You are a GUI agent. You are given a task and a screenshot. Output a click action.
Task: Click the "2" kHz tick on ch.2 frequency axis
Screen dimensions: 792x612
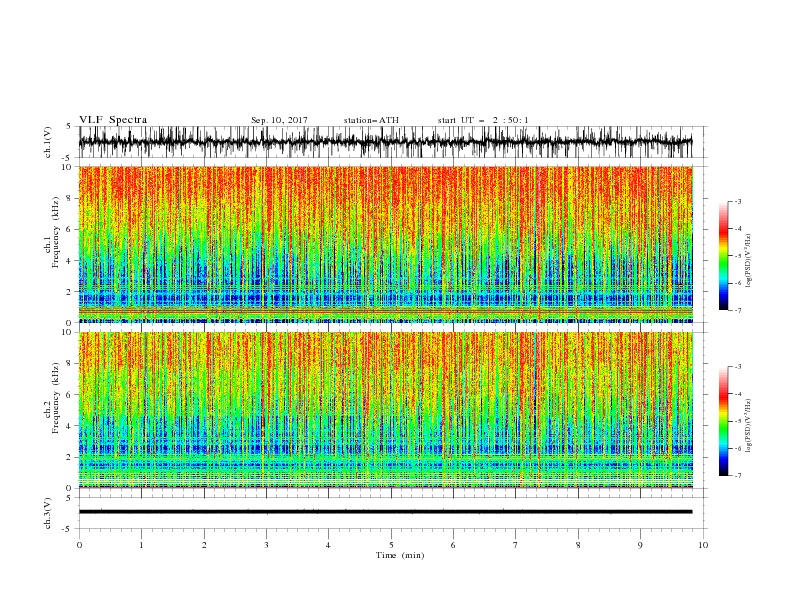pos(70,457)
